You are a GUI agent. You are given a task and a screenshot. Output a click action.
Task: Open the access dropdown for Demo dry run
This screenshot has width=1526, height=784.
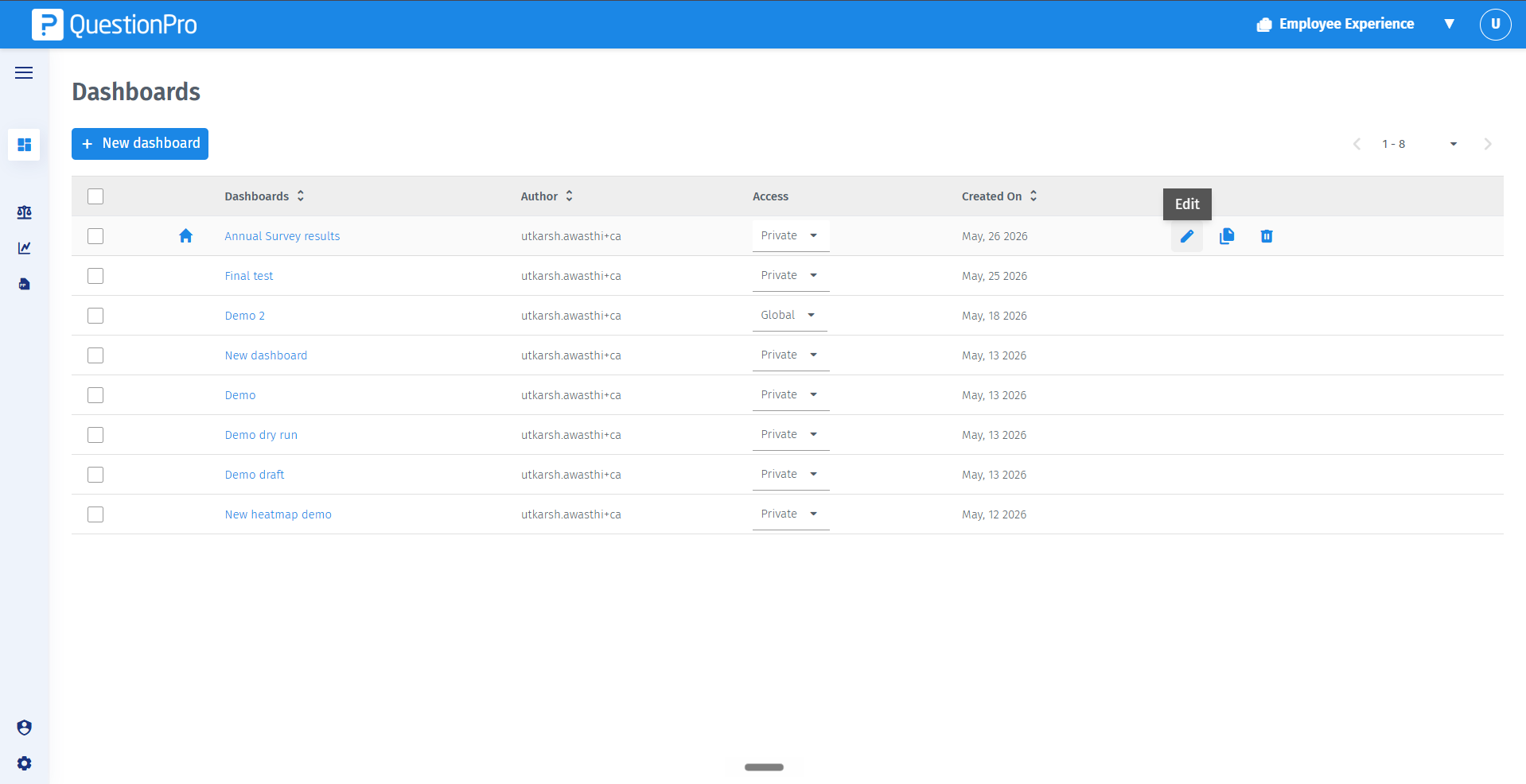tap(791, 435)
